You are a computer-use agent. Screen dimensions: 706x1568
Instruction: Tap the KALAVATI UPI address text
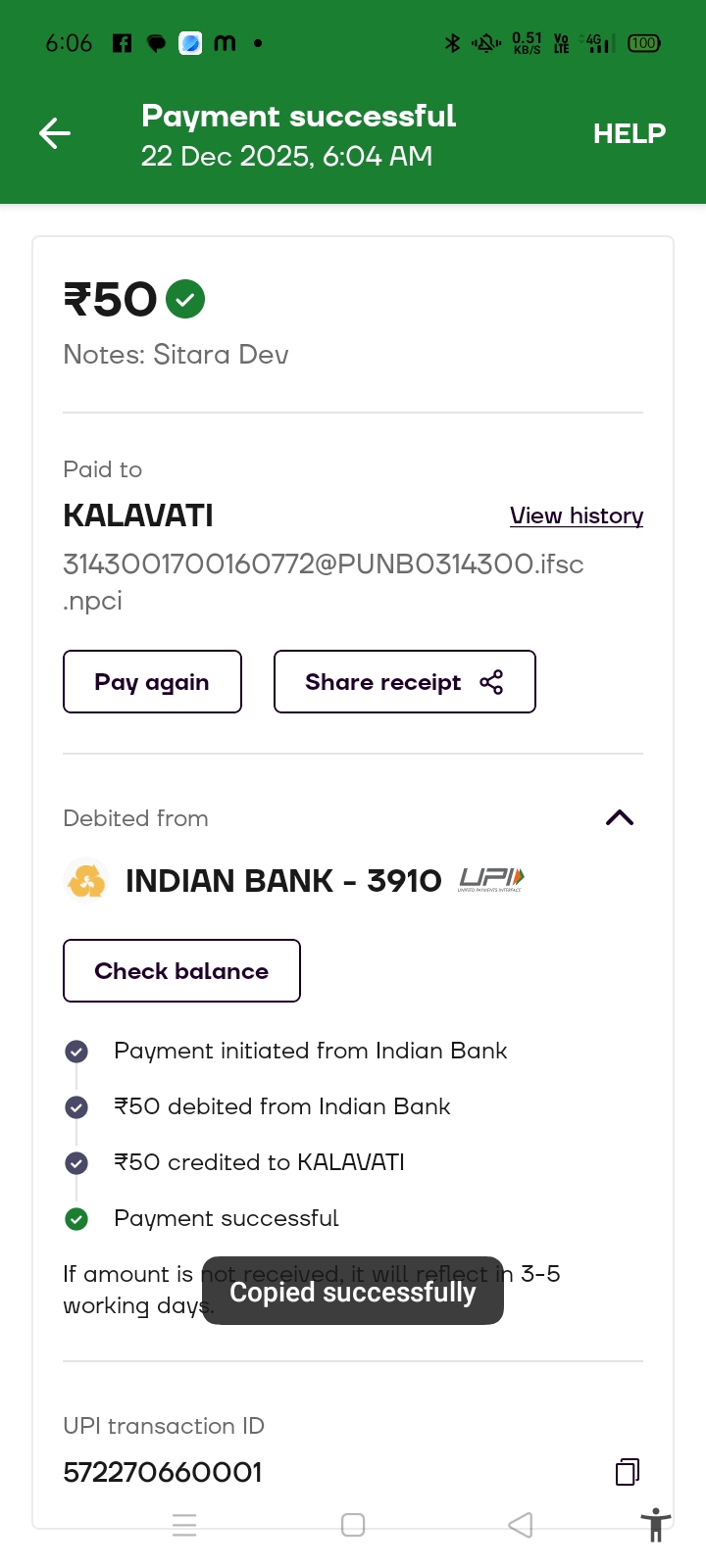tap(323, 580)
